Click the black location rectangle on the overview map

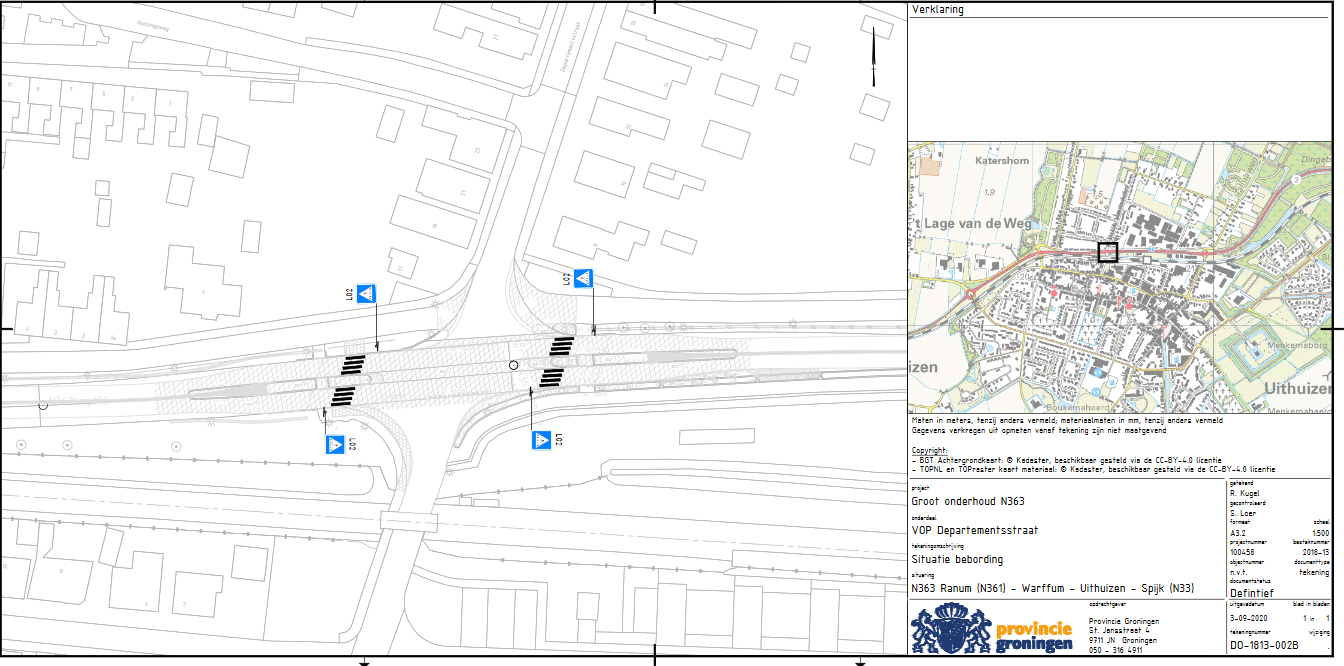1107,252
